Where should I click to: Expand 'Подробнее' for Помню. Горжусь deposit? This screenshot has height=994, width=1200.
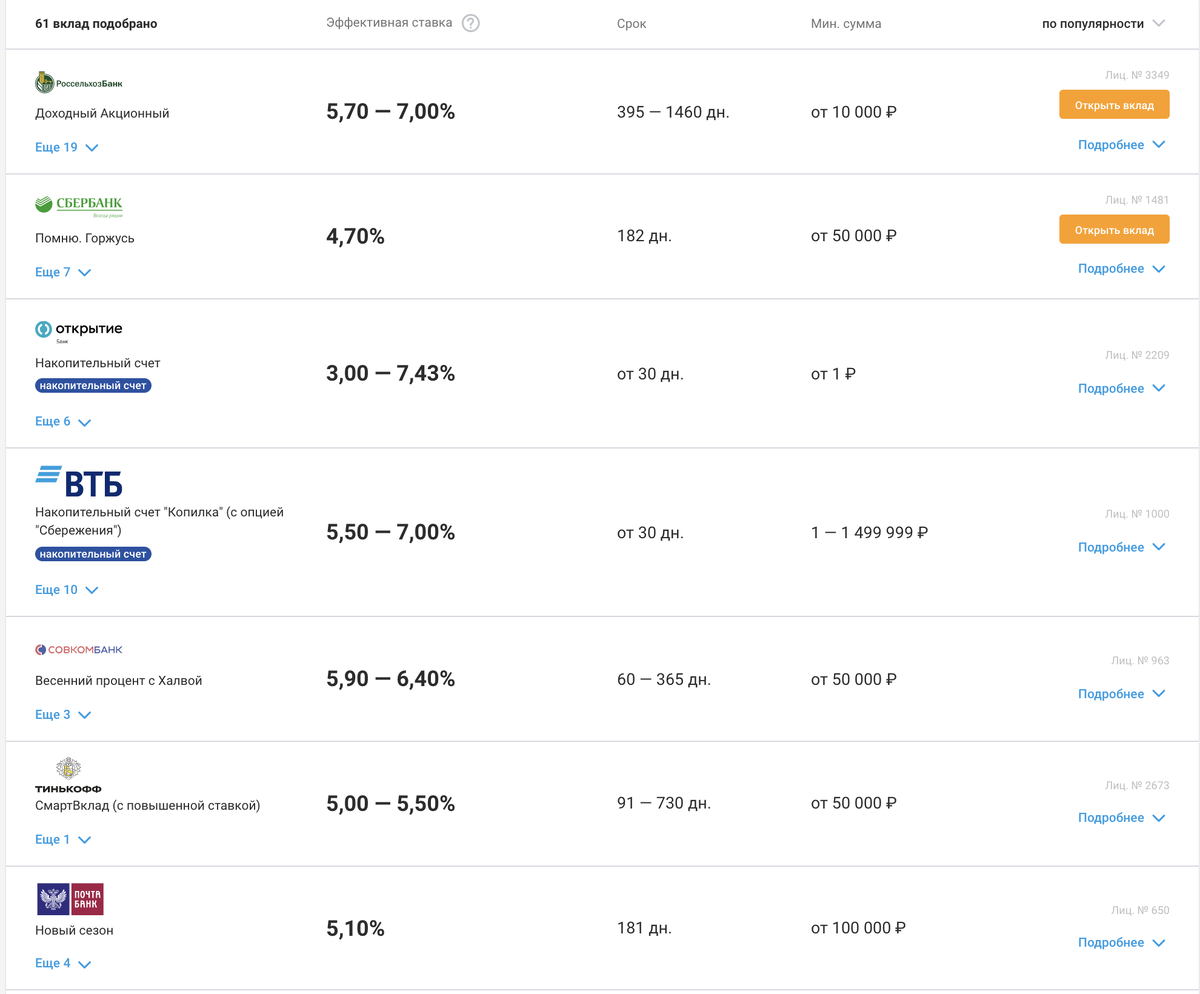tap(1122, 269)
